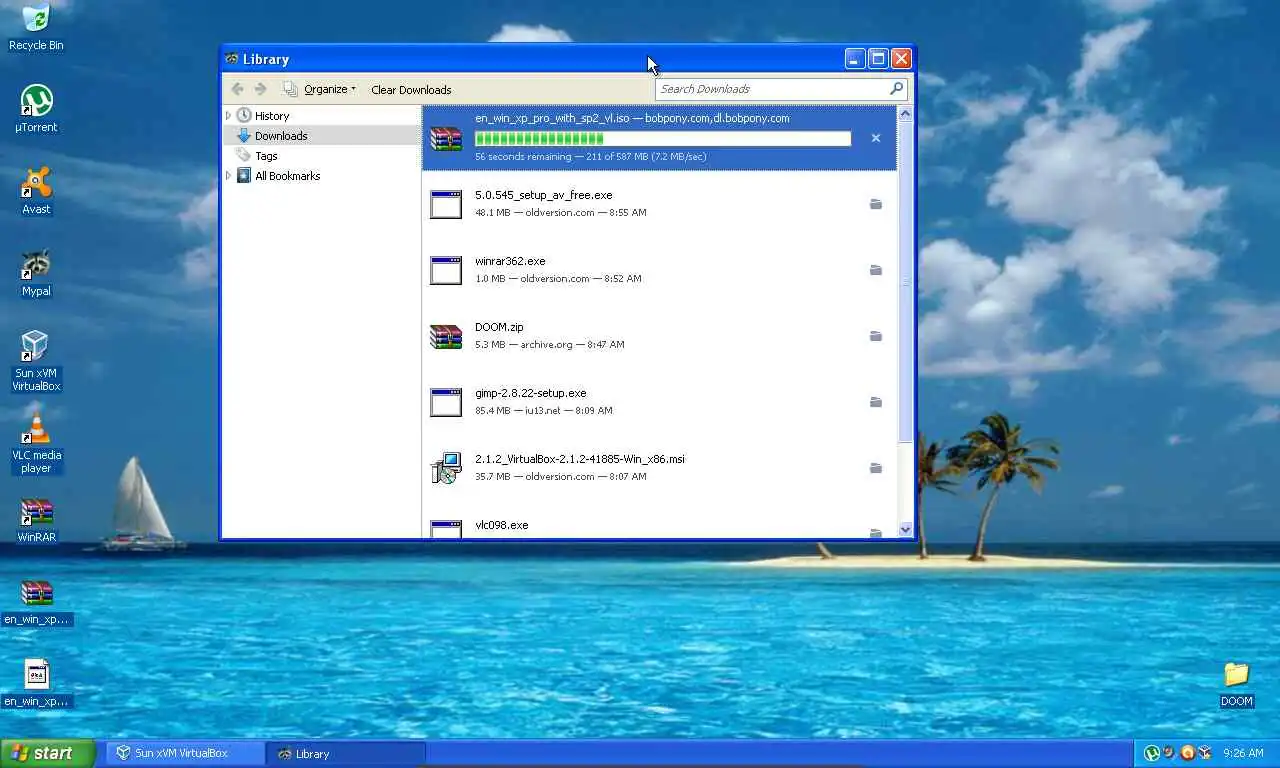Select the 2.1.2_VirtualBox msi download name

[580, 459]
